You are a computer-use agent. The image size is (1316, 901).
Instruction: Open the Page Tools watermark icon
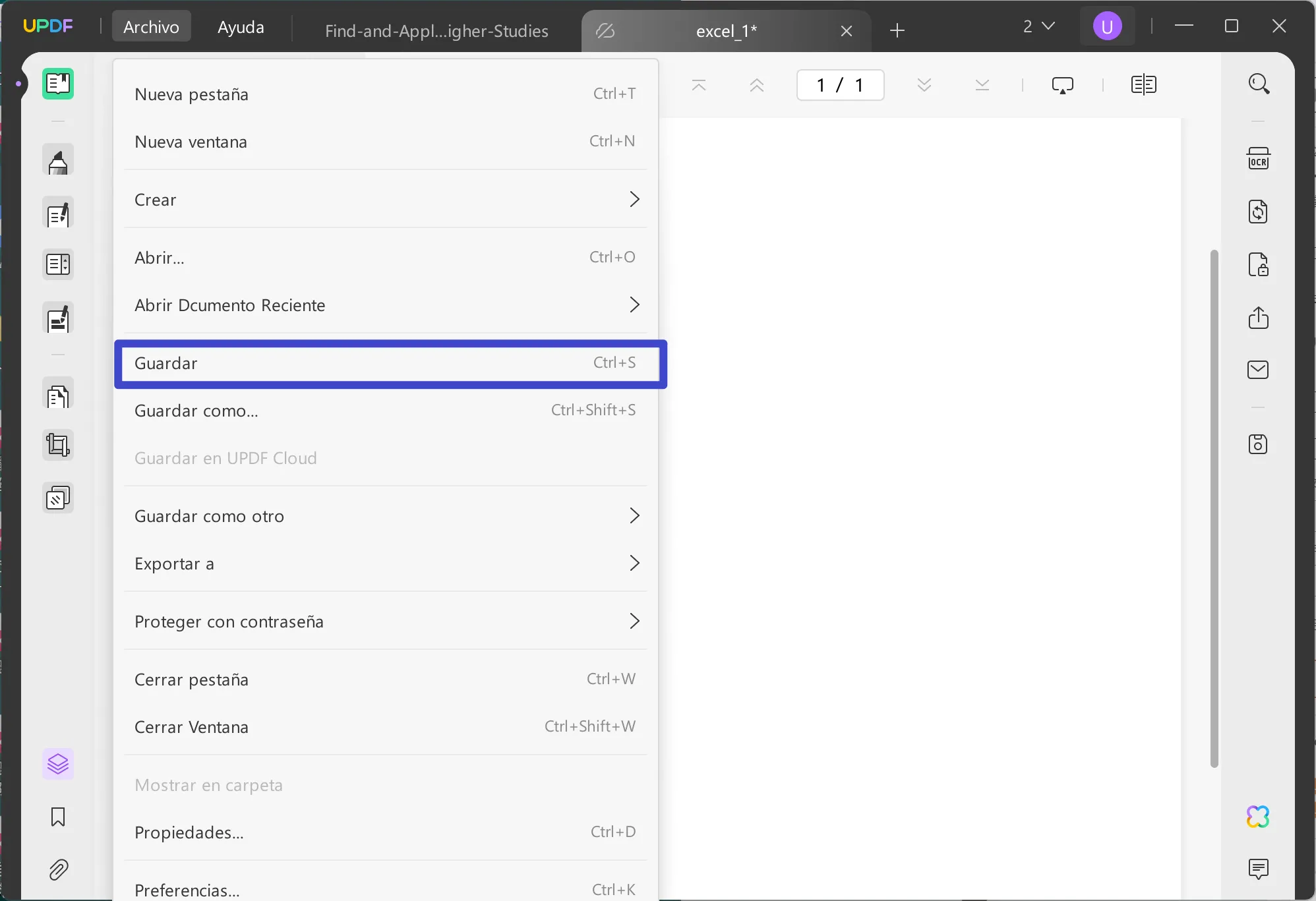(x=58, y=498)
